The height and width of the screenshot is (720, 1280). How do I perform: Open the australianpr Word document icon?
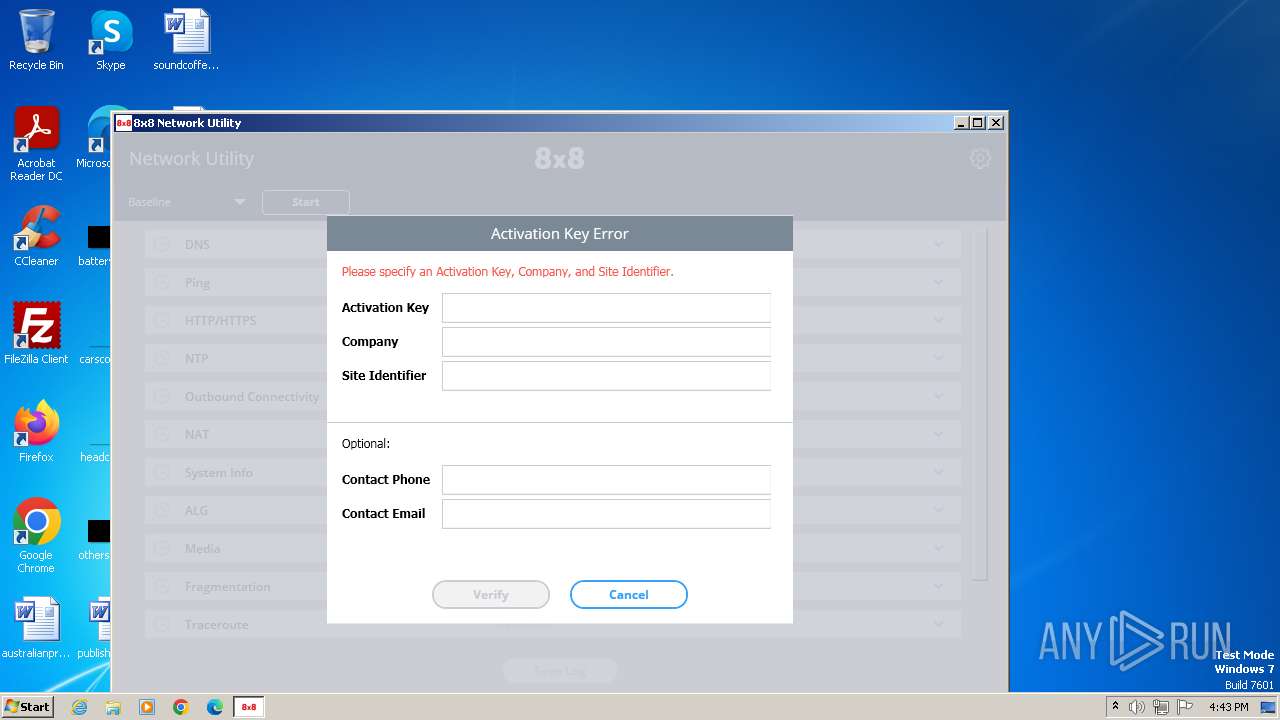36,629
